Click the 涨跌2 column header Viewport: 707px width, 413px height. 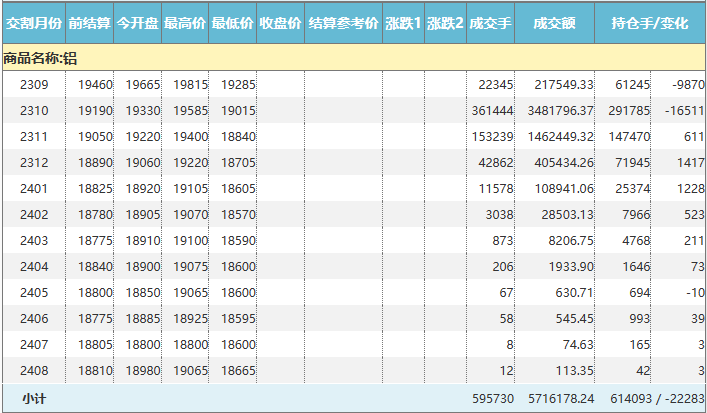[445, 22]
